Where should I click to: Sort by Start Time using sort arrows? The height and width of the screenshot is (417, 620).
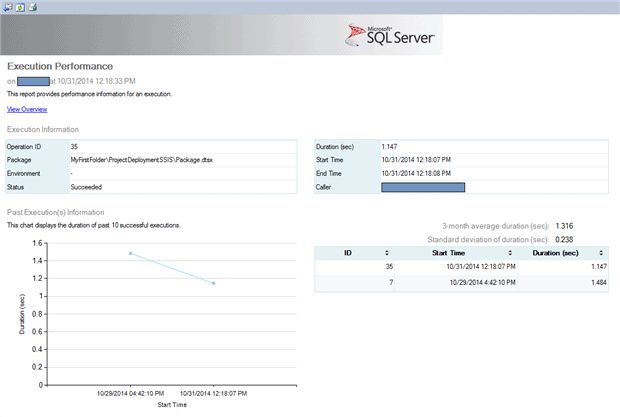pos(510,254)
